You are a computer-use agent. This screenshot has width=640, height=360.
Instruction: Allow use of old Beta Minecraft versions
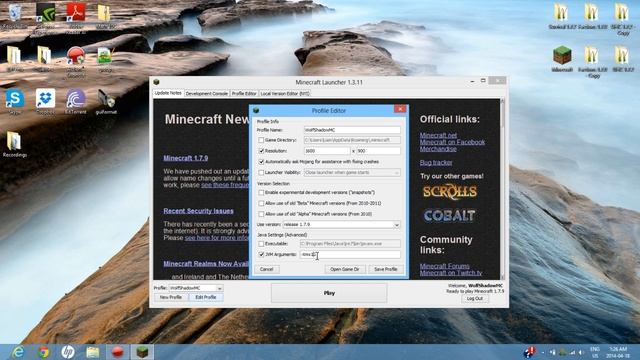click(261, 203)
